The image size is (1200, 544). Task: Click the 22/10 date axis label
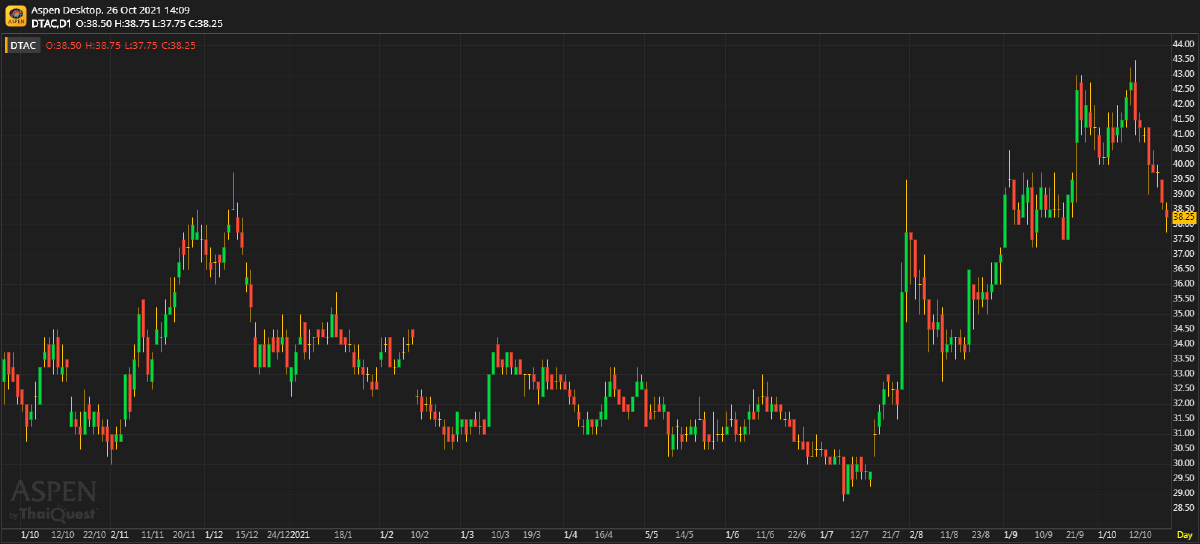coord(94,536)
